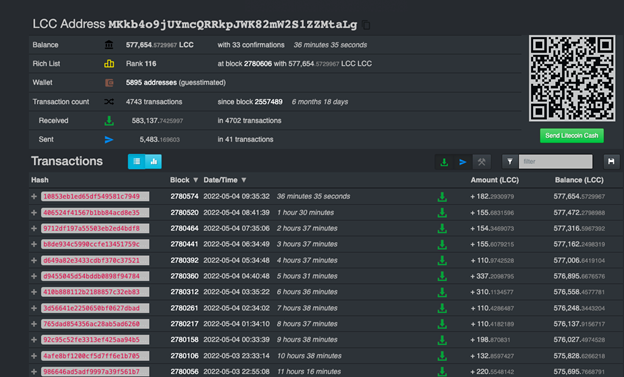Click received icon in block 2780392 row
The width and height of the screenshot is (624, 377).
coord(442,260)
